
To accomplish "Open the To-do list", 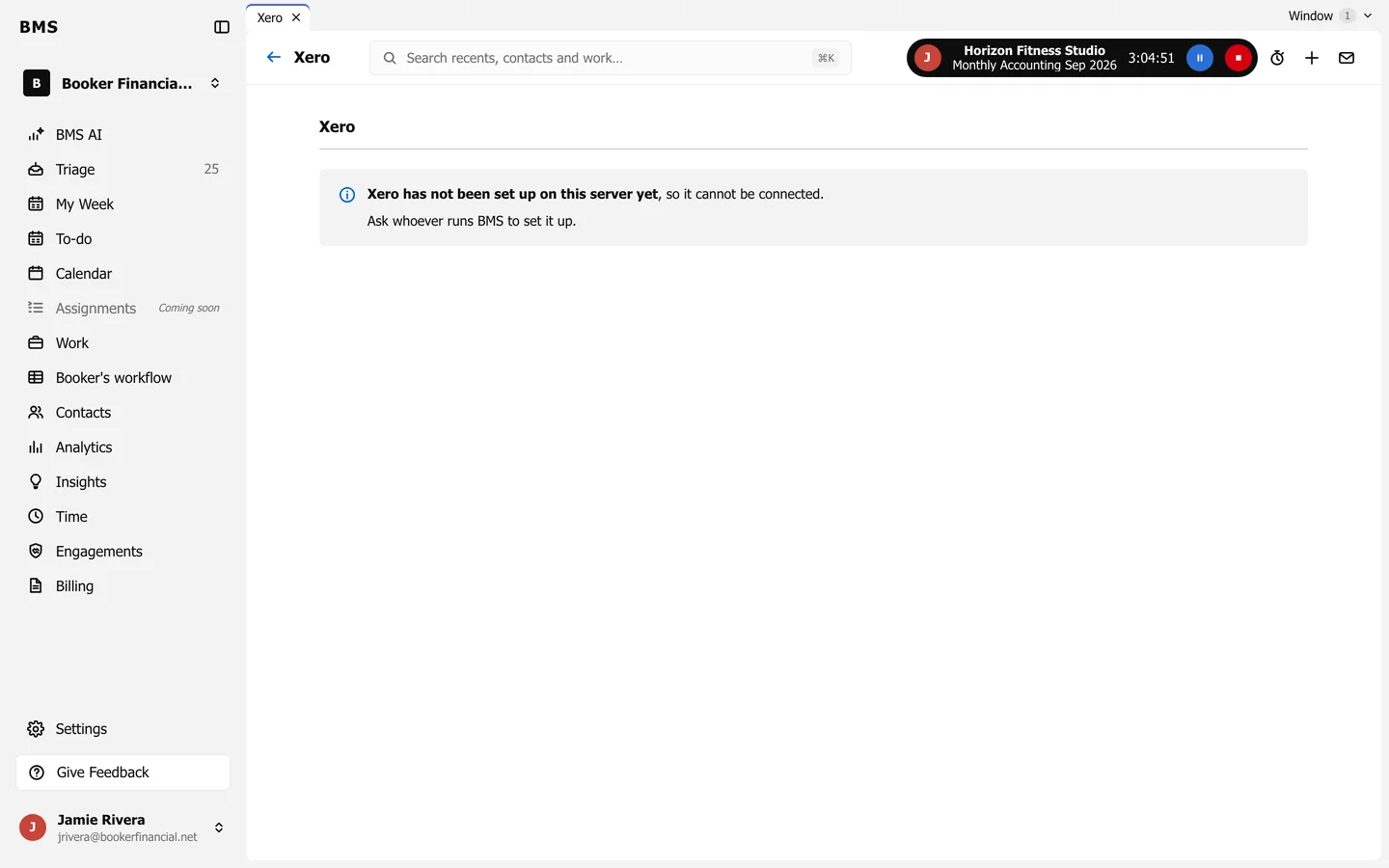I will (123, 239).
